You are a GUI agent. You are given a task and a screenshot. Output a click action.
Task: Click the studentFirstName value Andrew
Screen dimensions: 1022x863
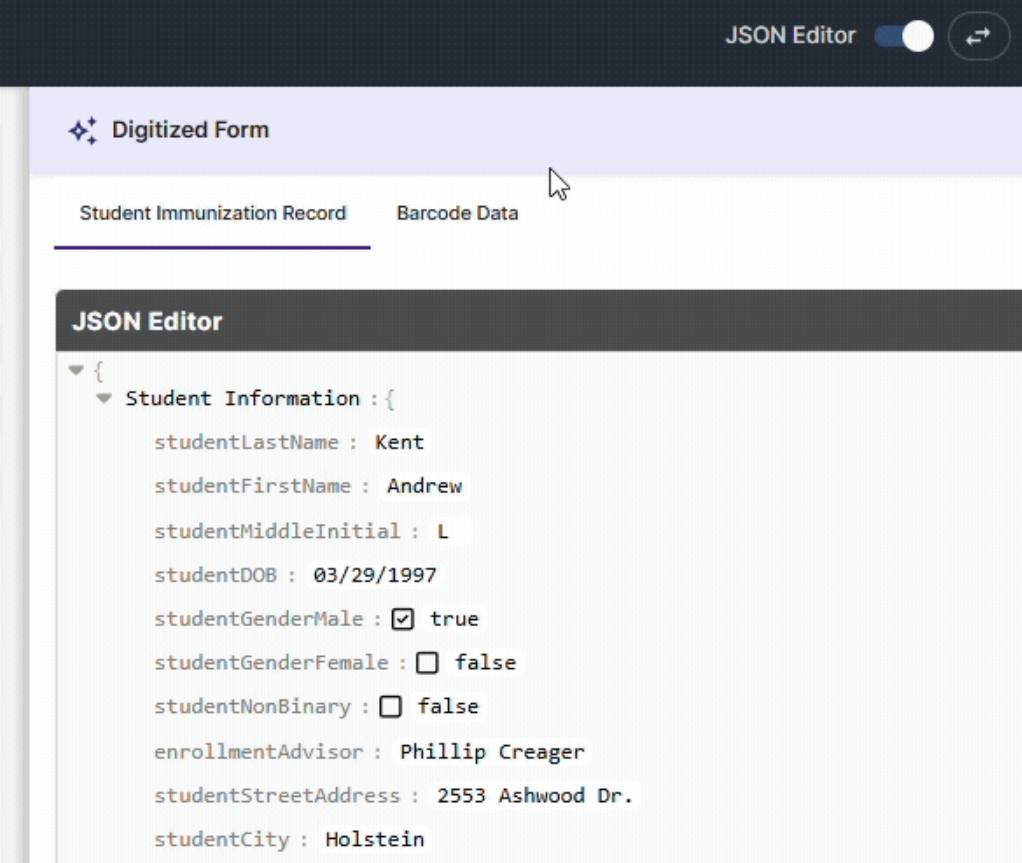pos(424,487)
